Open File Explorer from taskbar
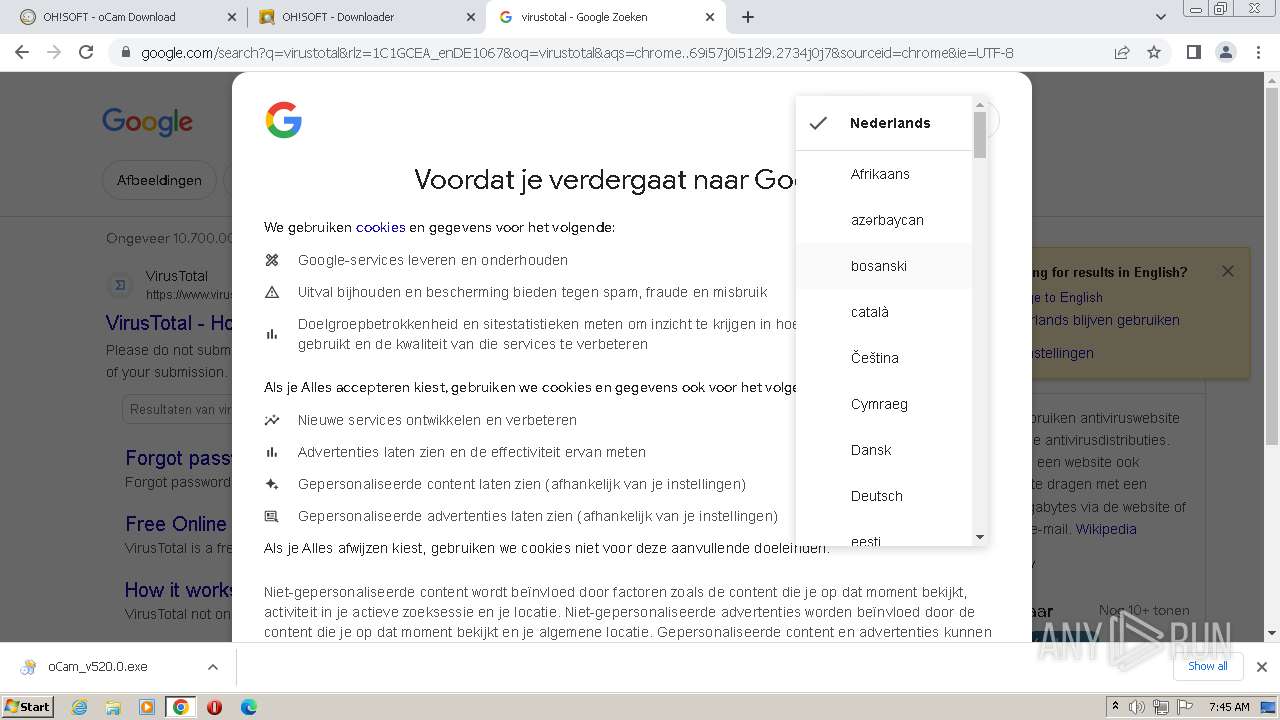This screenshot has width=1280, height=720. (113, 707)
